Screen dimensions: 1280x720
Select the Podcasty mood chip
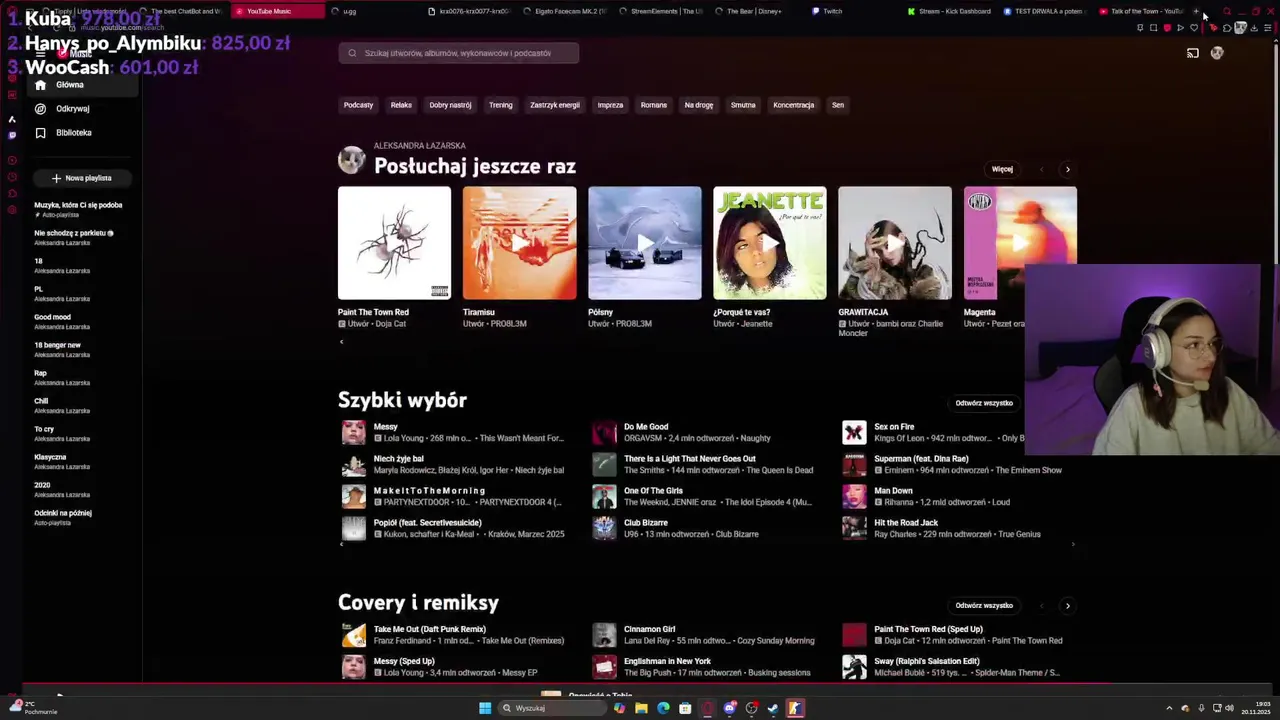[x=358, y=105]
